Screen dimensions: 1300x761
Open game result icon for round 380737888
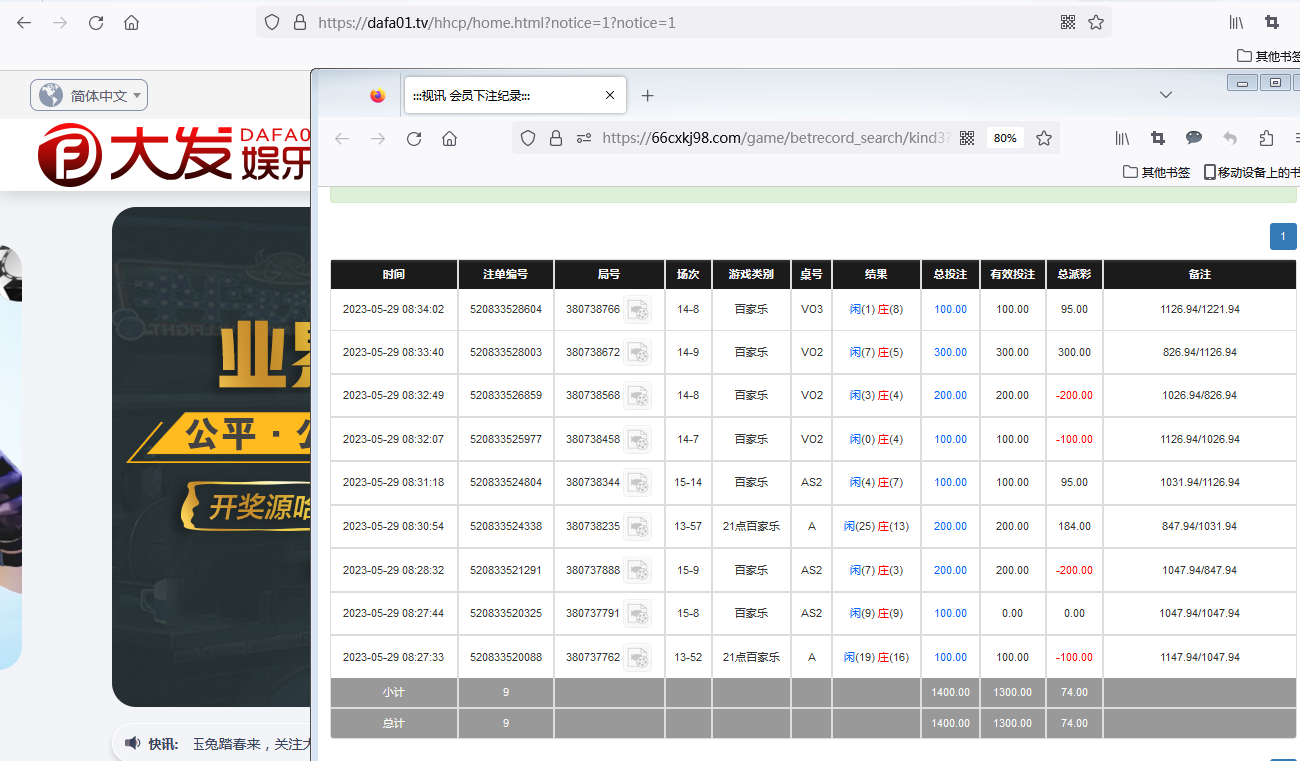pyautogui.click(x=638, y=571)
